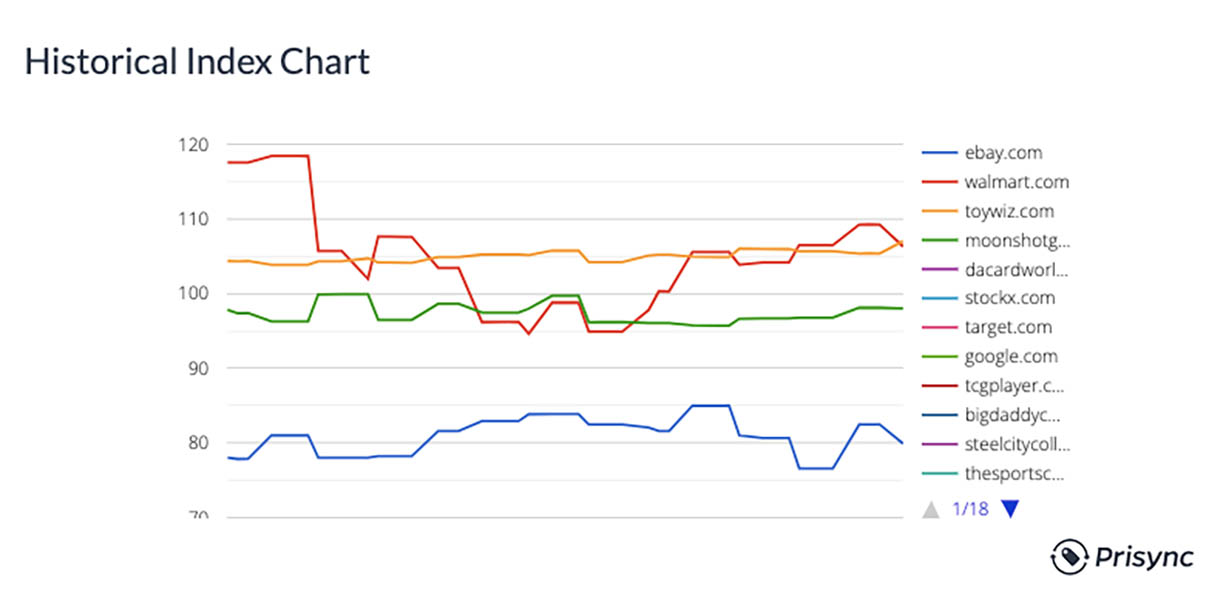Screen dimensions: 1206x591
Task: Toggle steelcitycoll... series
Action: [1016, 444]
